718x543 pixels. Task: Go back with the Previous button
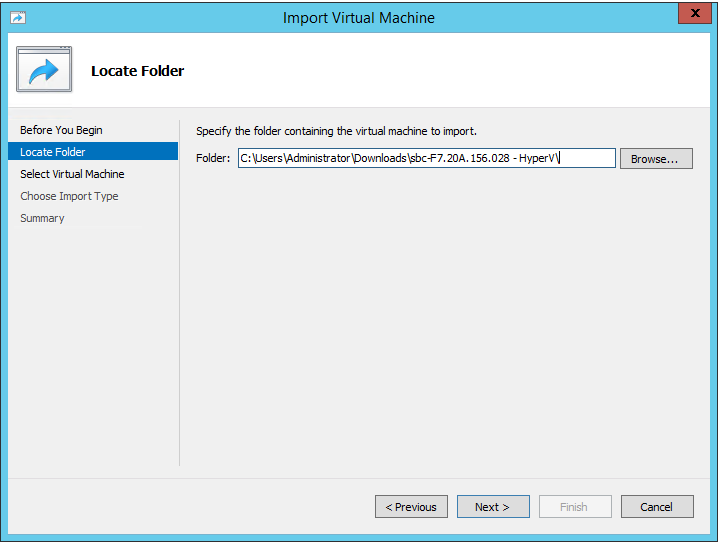pos(411,506)
